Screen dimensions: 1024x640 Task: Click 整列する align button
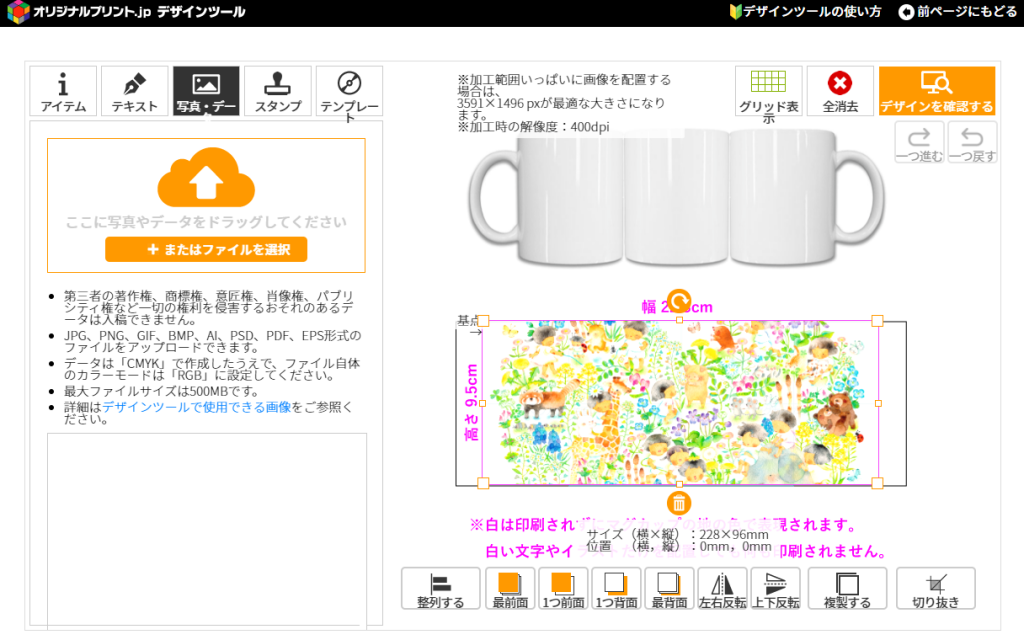(x=441, y=589)
